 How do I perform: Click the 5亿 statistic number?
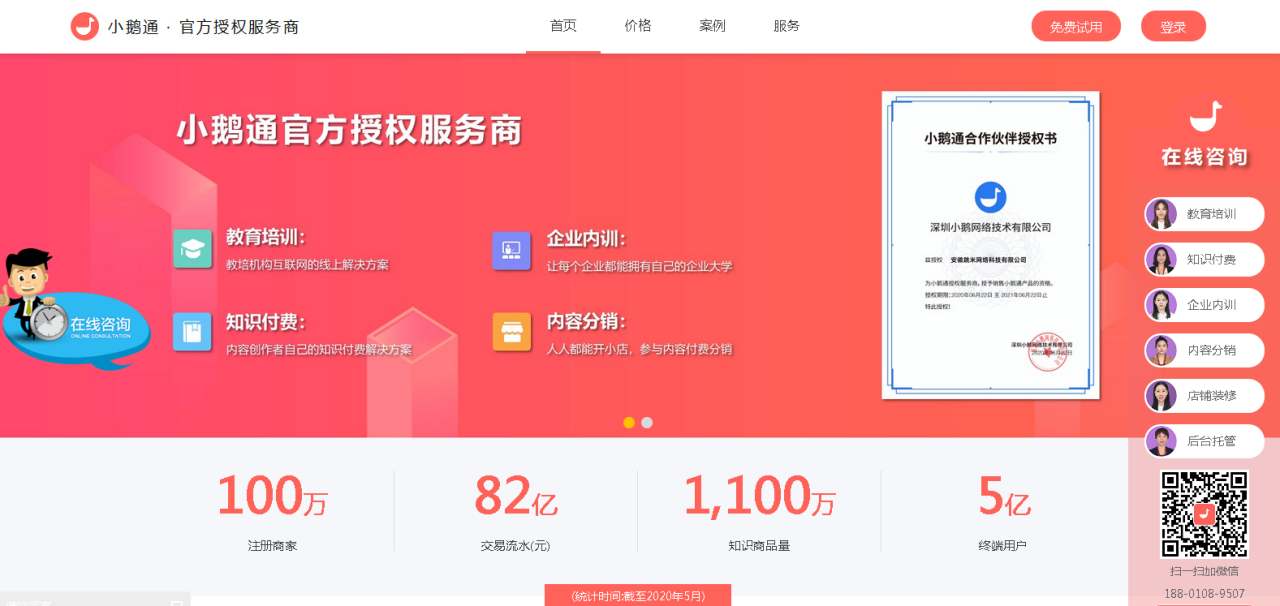(1003, 496)
